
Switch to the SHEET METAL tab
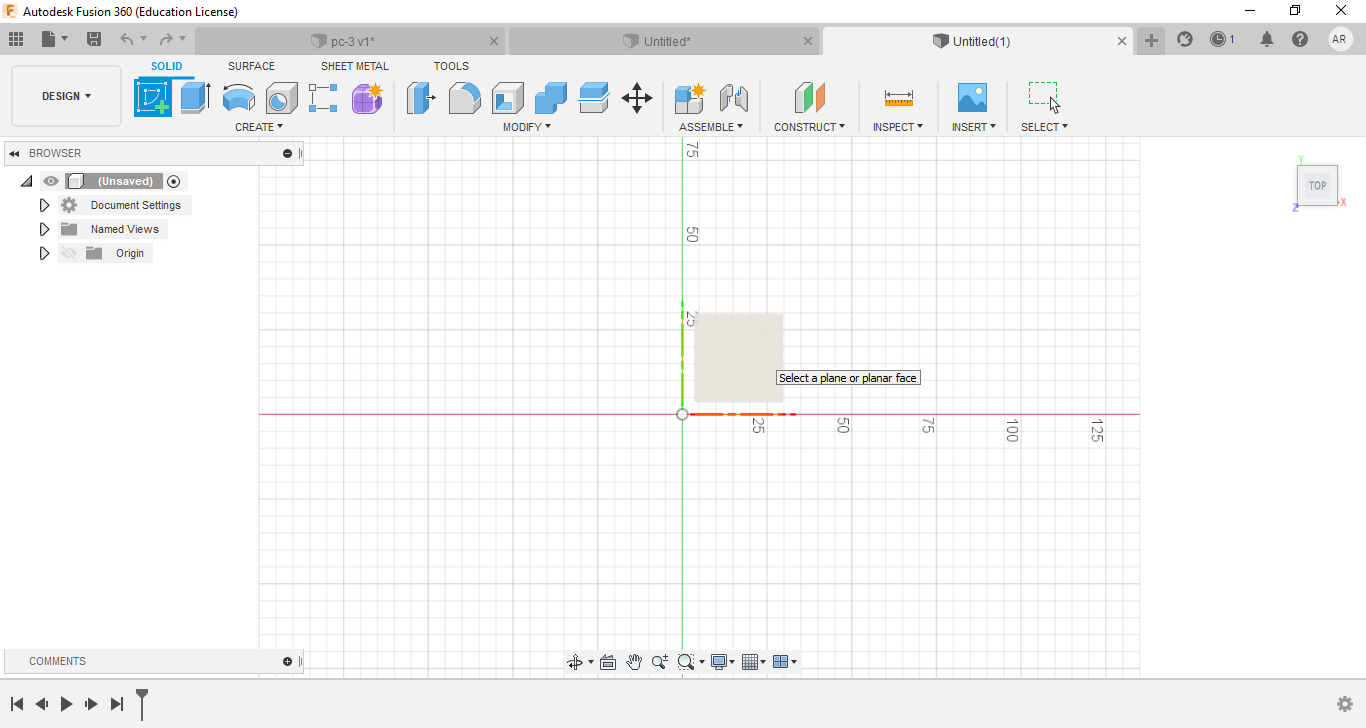coord(355,66)
